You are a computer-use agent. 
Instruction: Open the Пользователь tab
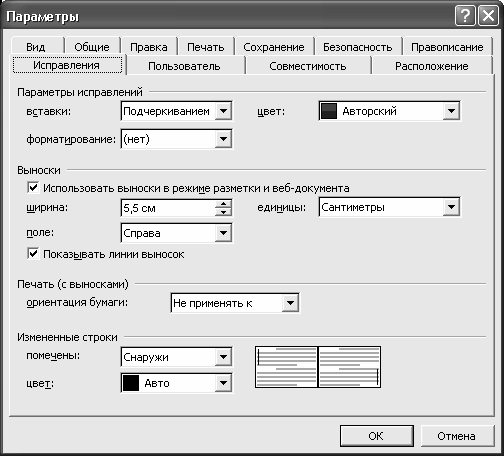[184, 66]
